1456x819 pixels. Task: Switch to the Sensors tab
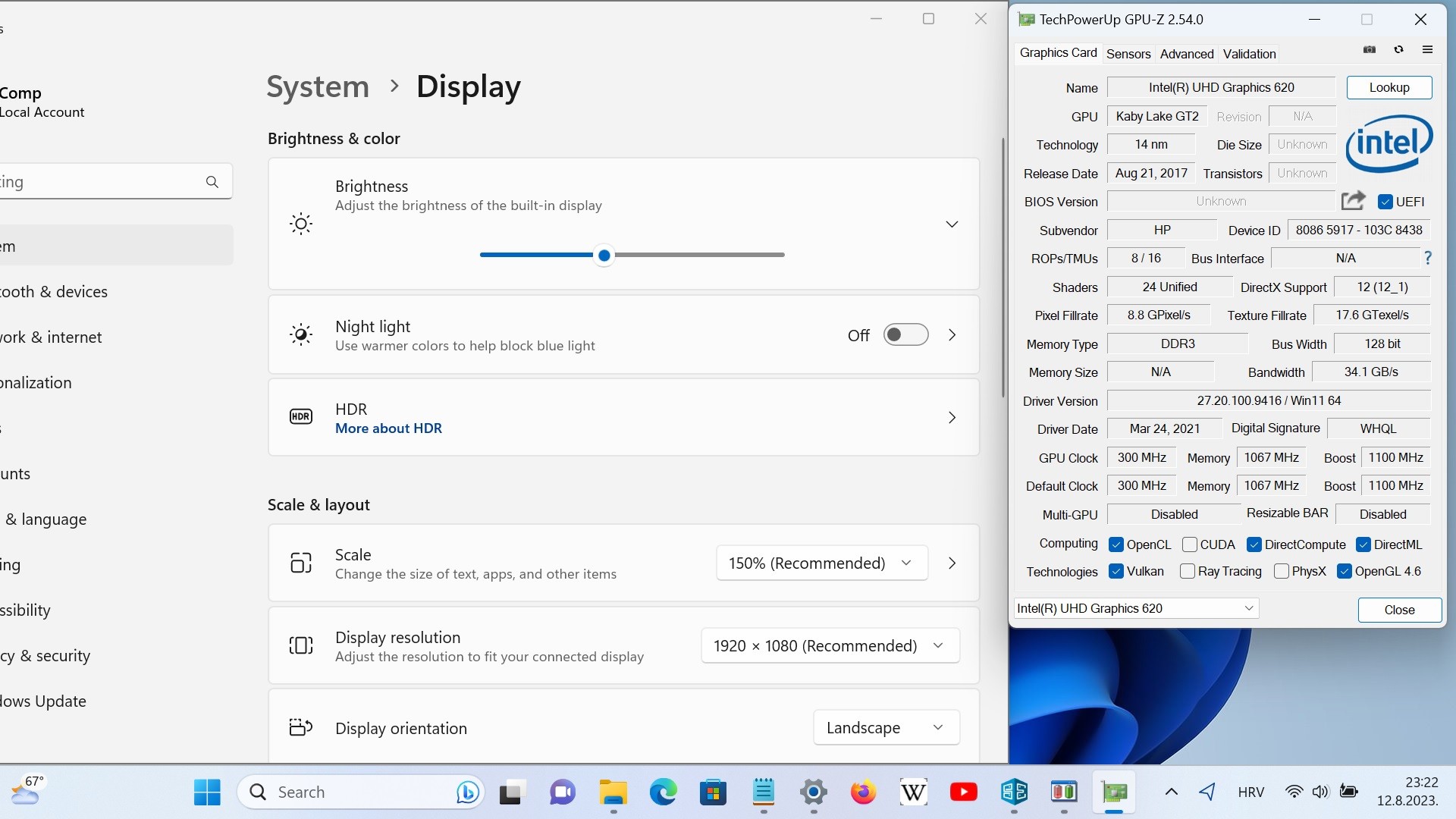pyautogui.click(x=1128, y=54)
